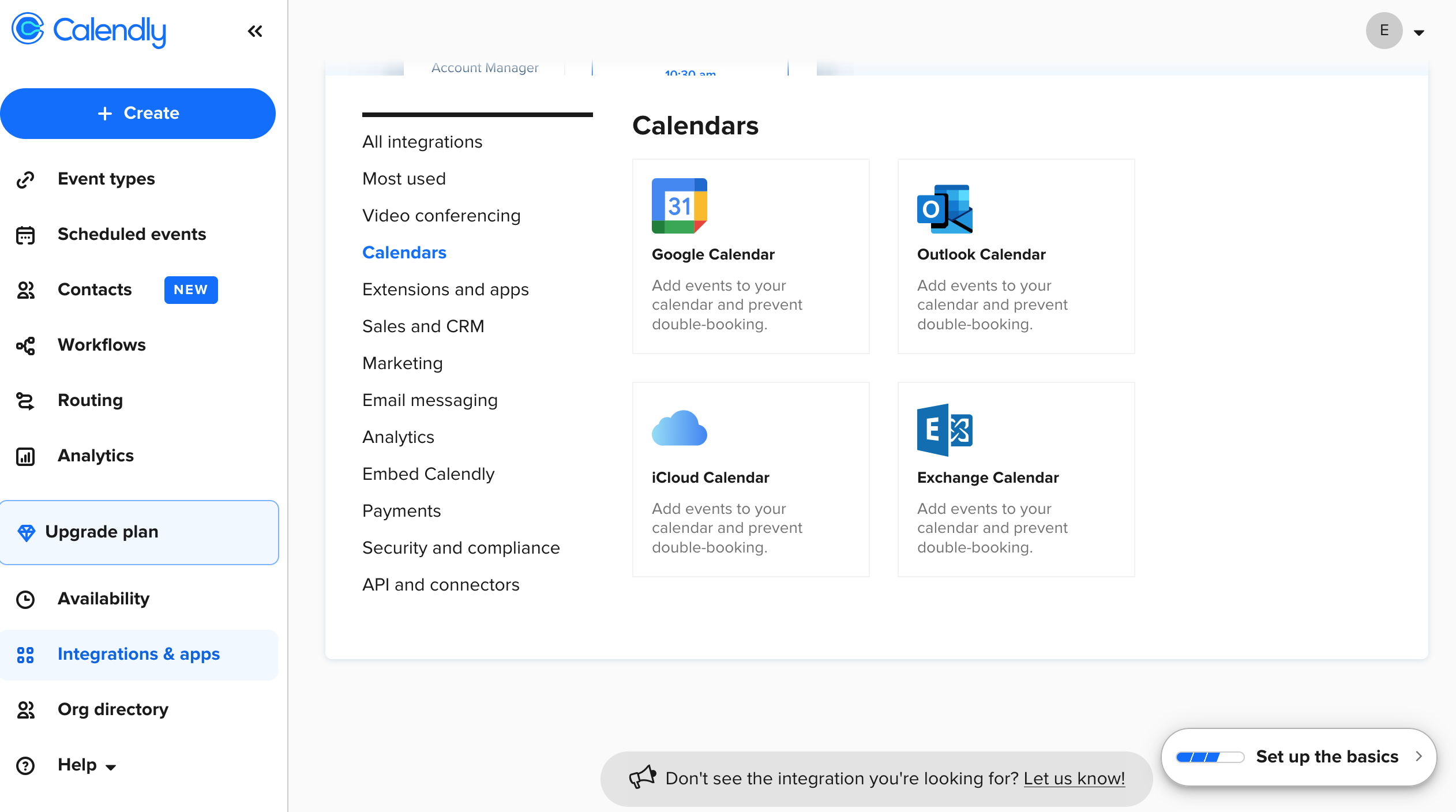Image resolution: width=1456 pixels, height=812 pixels.
Task: Open Analytics in the left sidebar
Action: (x=96, y=456)
